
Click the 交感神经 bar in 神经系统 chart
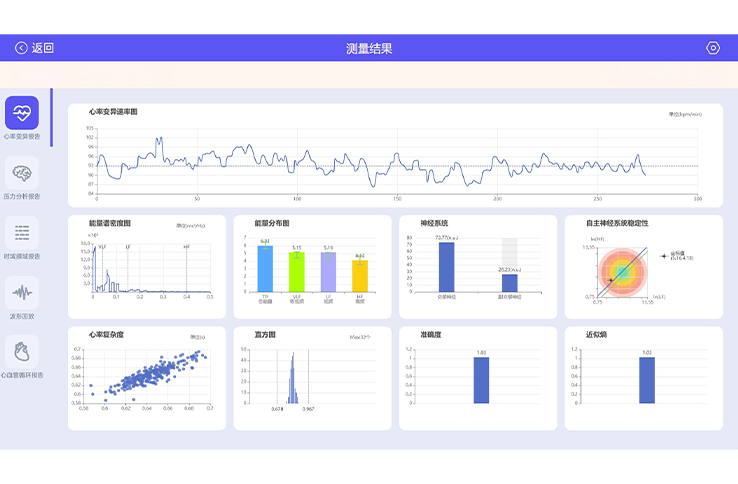(446, 267)
